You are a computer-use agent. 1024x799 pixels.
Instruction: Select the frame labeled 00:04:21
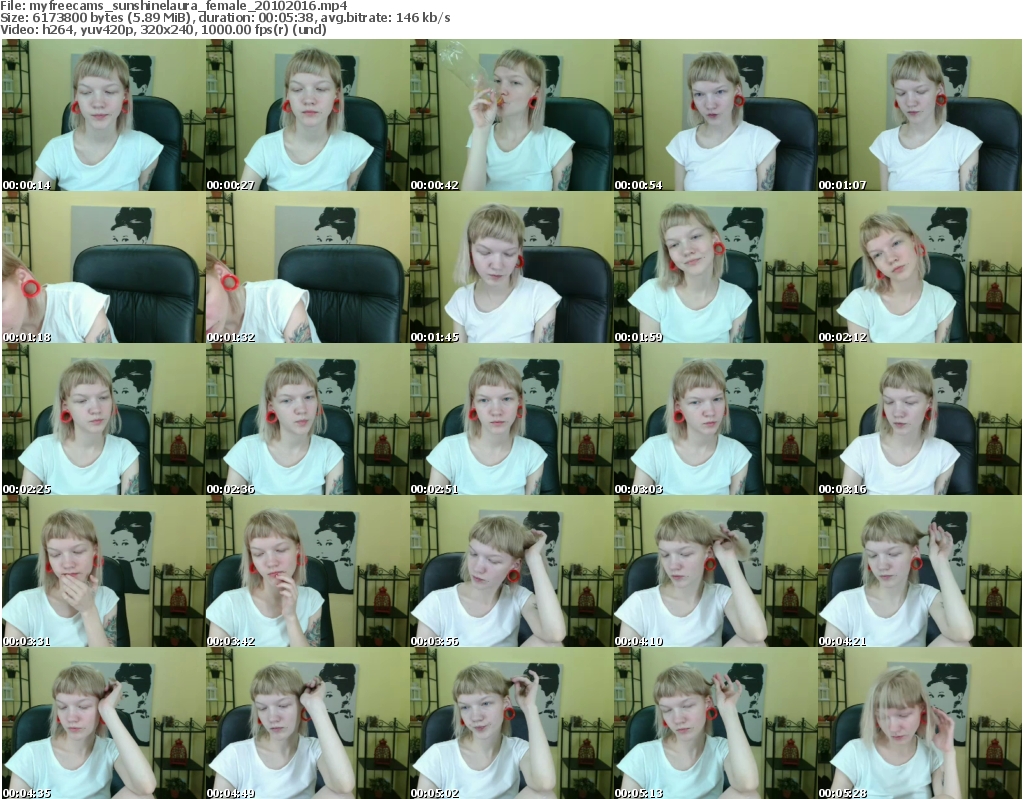(x=920, y=572)
